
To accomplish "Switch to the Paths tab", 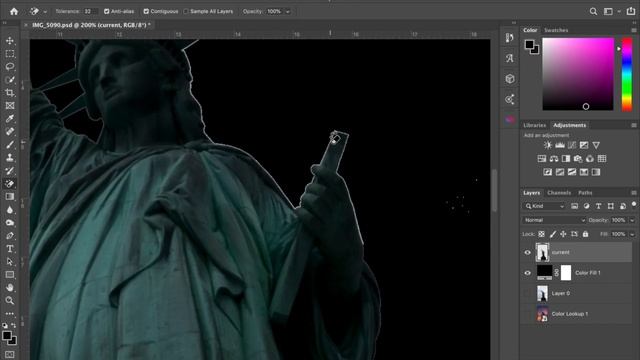I will [585, 193].
